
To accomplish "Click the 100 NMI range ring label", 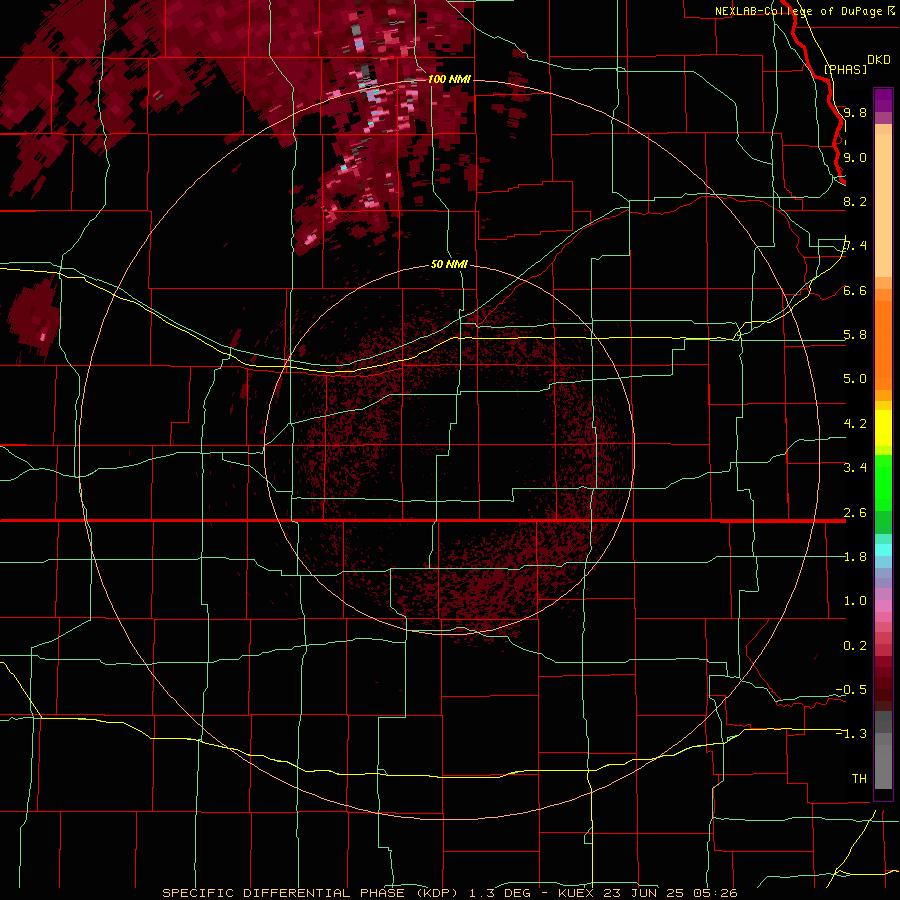I will pyautogui.click(x=449, y=79).
